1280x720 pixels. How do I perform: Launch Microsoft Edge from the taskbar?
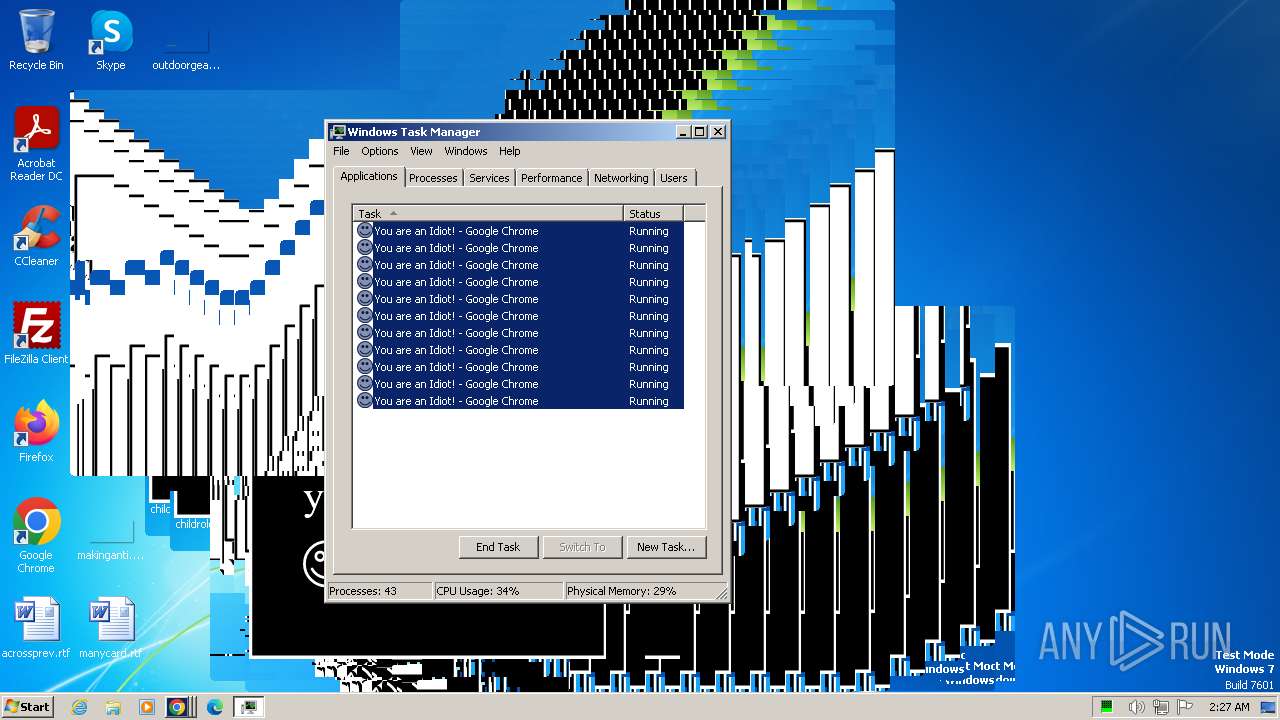click(x=214, y=707)
